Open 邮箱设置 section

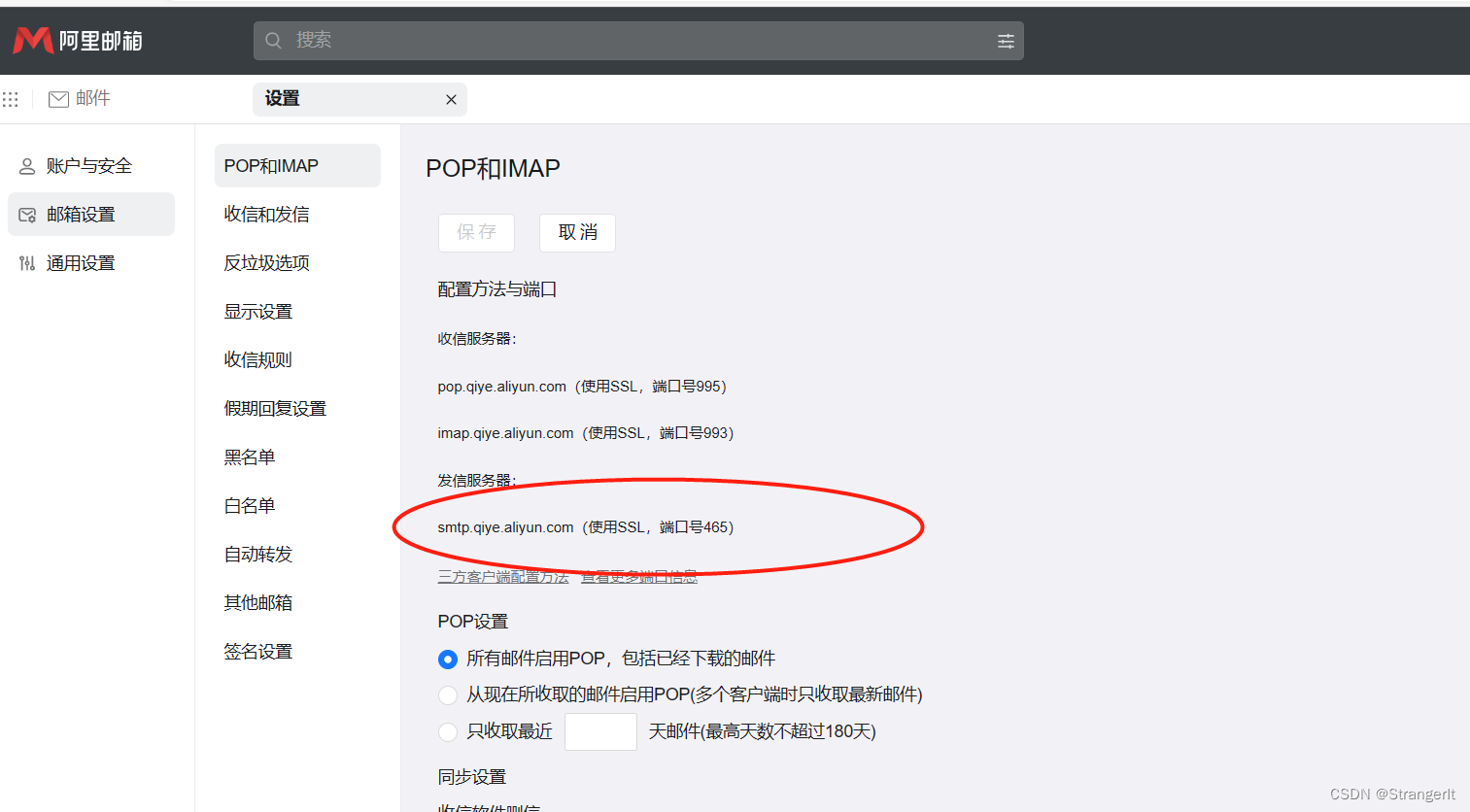pyautogui.click(x=91, y=215)
